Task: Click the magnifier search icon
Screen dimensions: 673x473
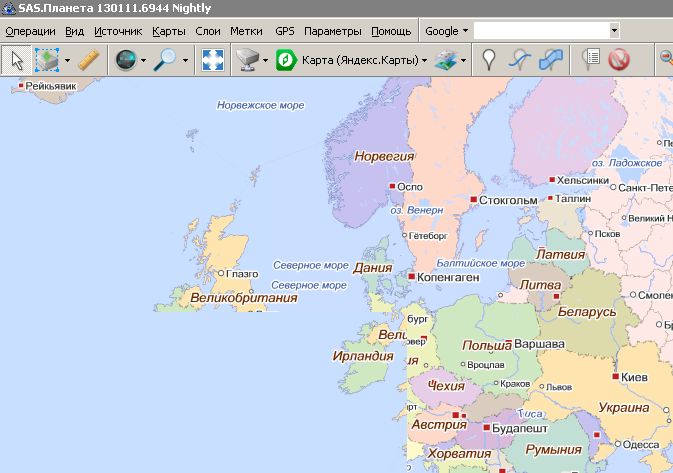Action: [166, 60]
